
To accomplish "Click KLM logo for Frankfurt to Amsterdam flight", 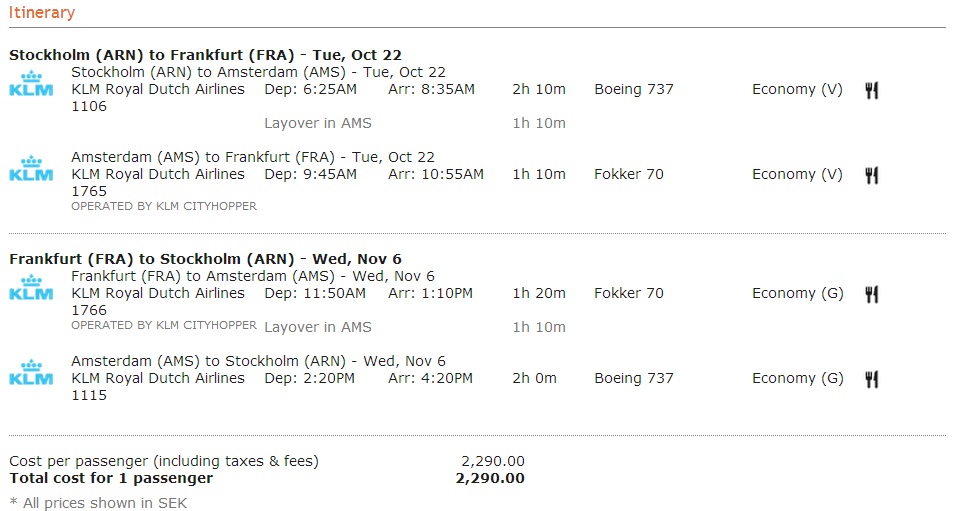I will pos(31,288).
